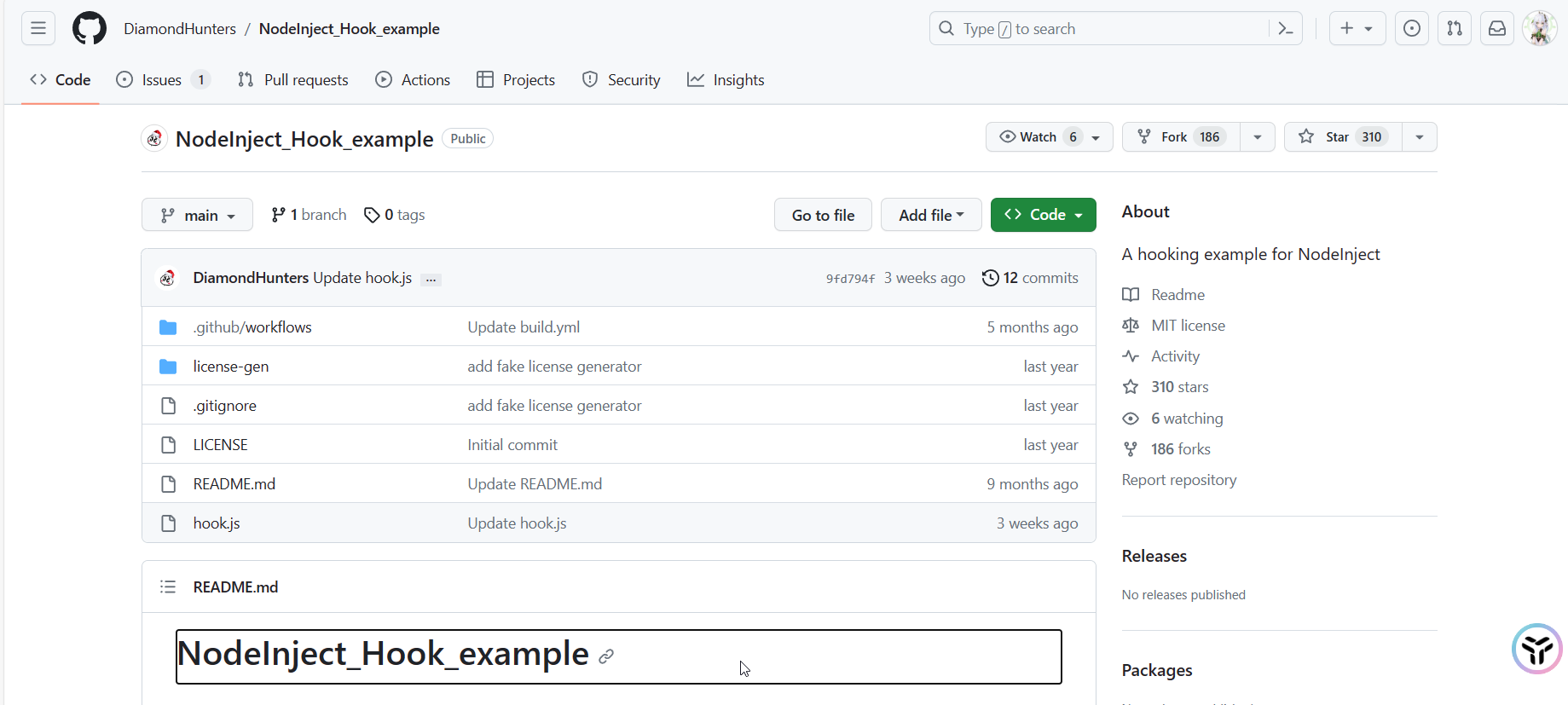1568x705 pixels.
Task: Switch to the Pull requests tab
Action: pos(293,80)
